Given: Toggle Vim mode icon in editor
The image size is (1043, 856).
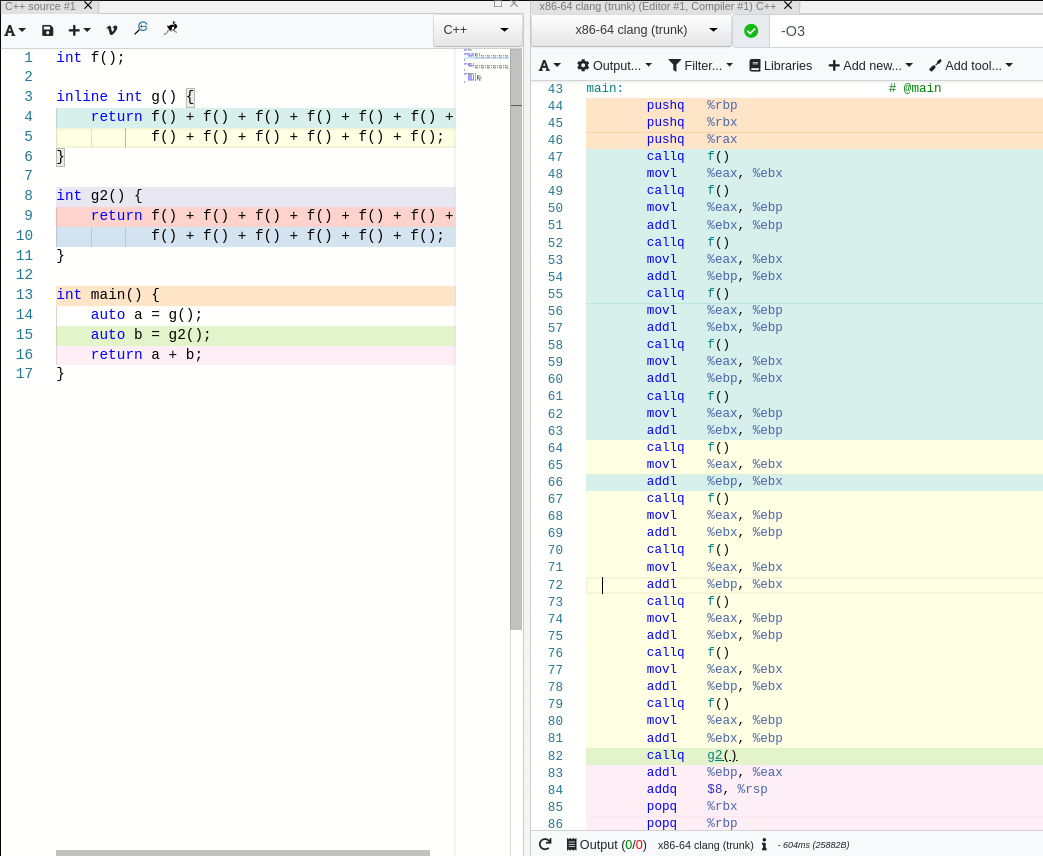Looking at the screenshot, I should coord(112,31).
